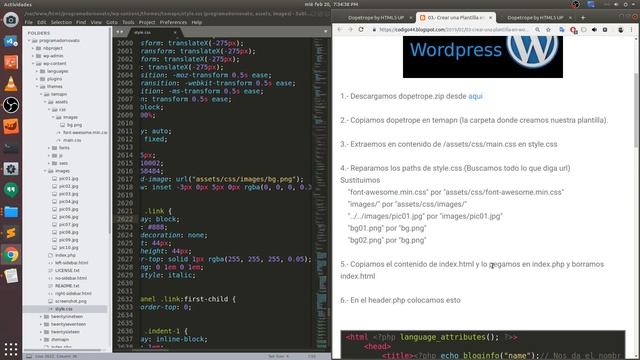The height and width of the screenshot is (360, 640).
Task: Open the File menu in Sublime Text
Action: pos(29,22)
